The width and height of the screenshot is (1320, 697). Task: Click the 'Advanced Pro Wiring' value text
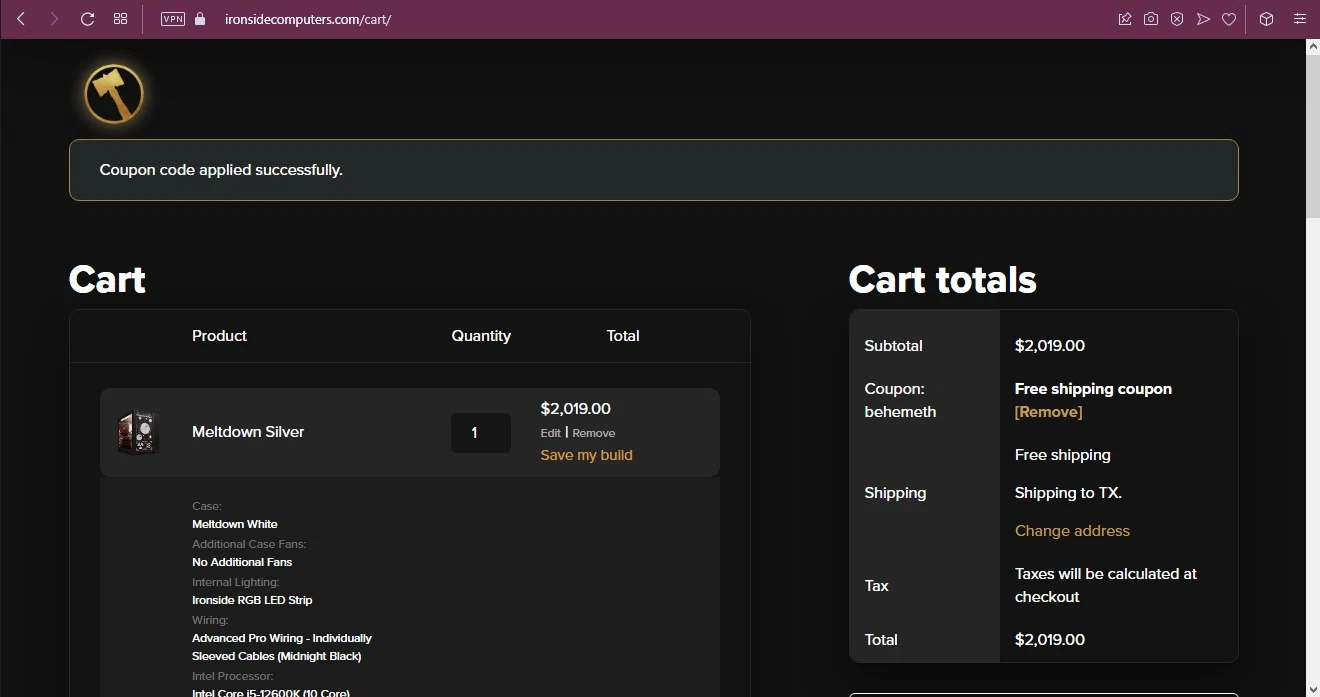(x=282, y=647)
